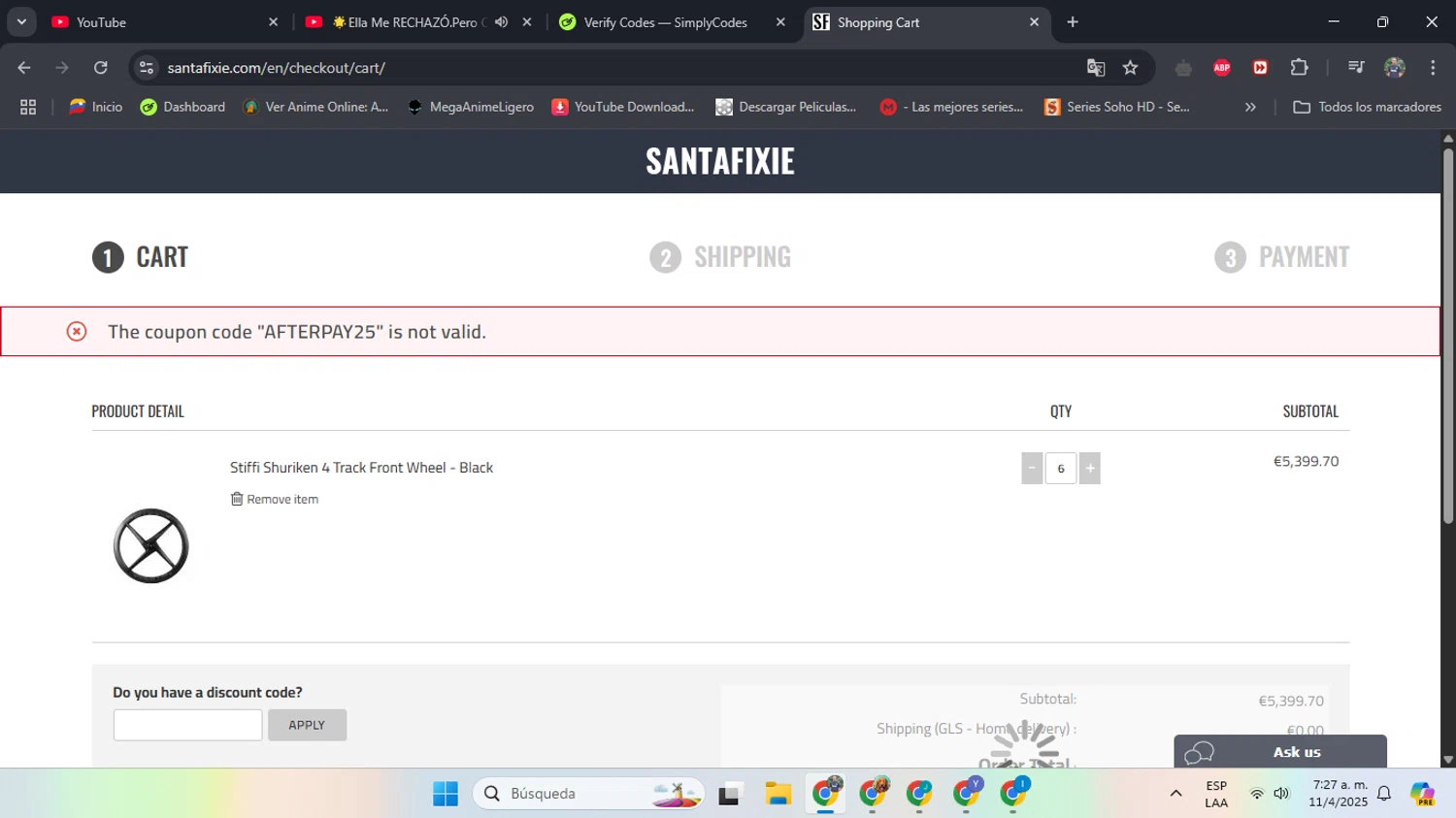The image size is (1456, 818).
Task: Decrease quantity with the minus button
Action: (1032, 468)
